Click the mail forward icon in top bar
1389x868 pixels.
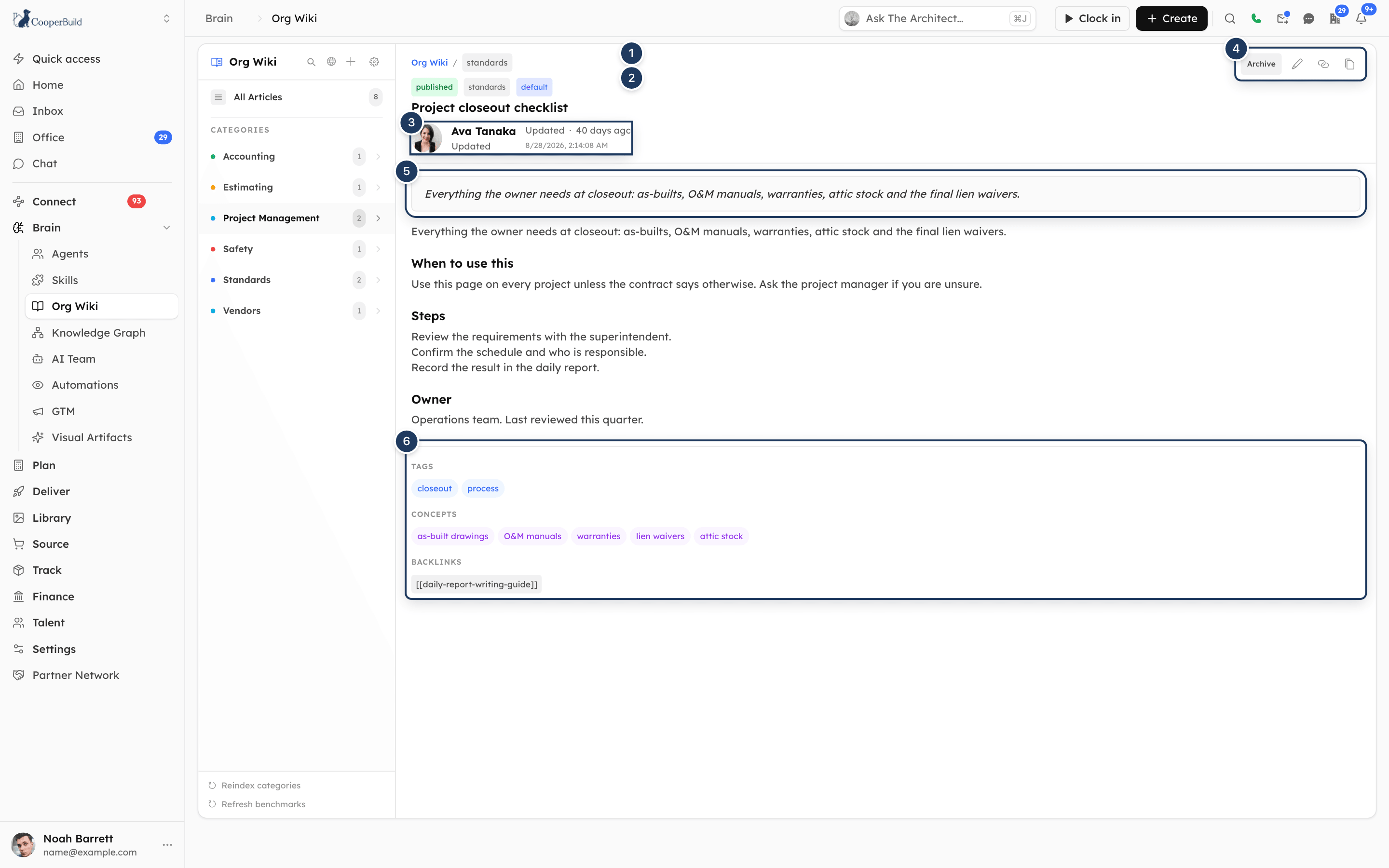[1282, 18]
